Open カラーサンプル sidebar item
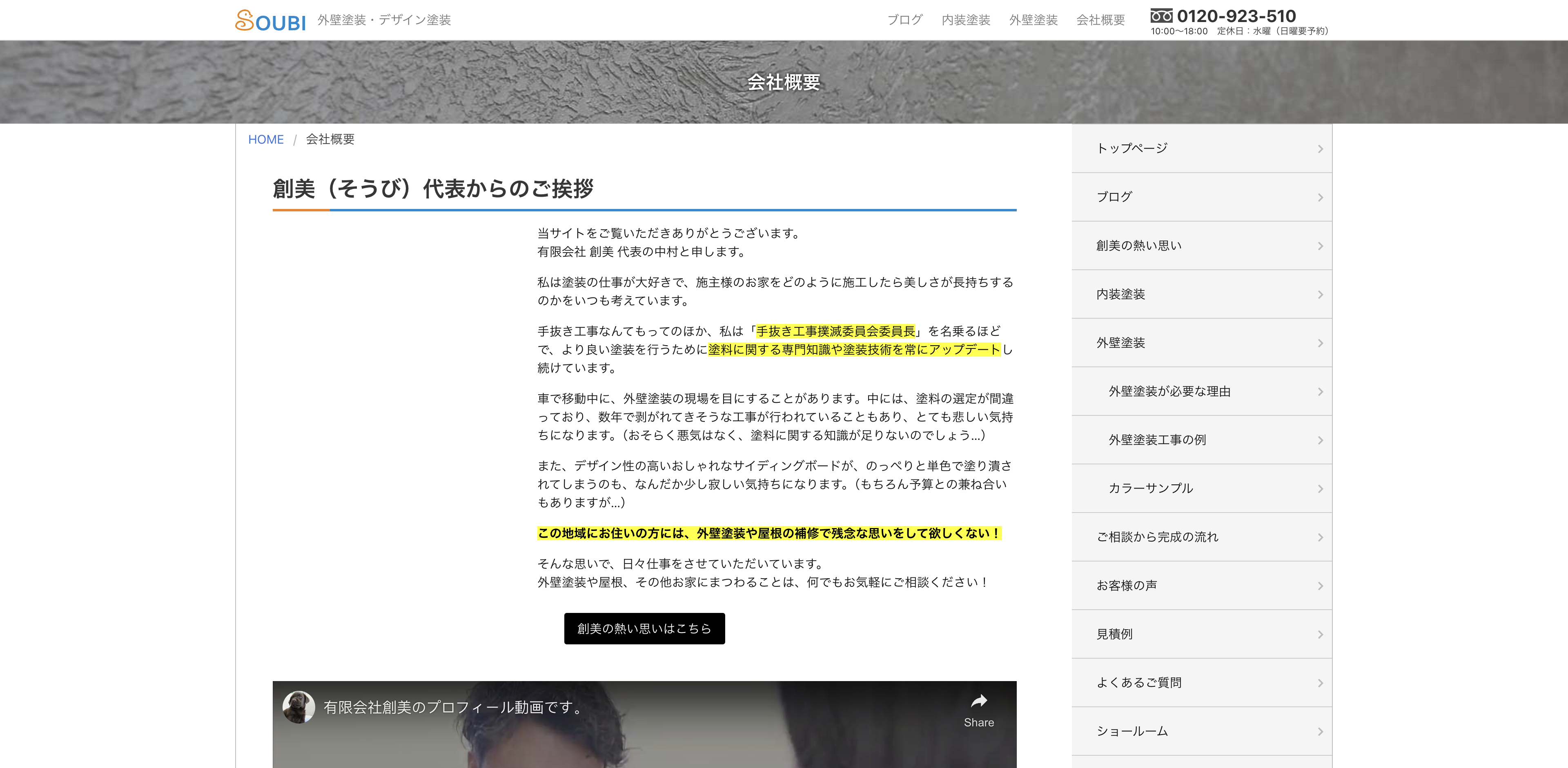 [1202, 488]
